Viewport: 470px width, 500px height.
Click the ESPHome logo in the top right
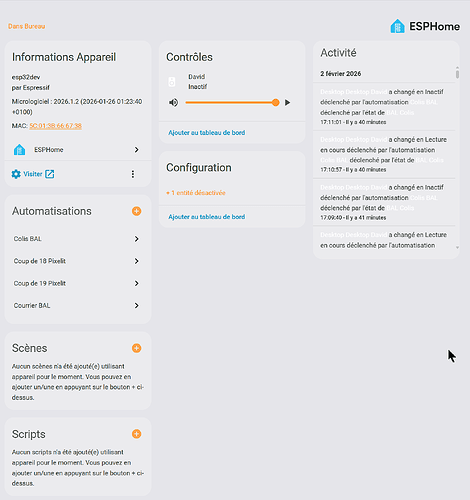pos(425,26)
